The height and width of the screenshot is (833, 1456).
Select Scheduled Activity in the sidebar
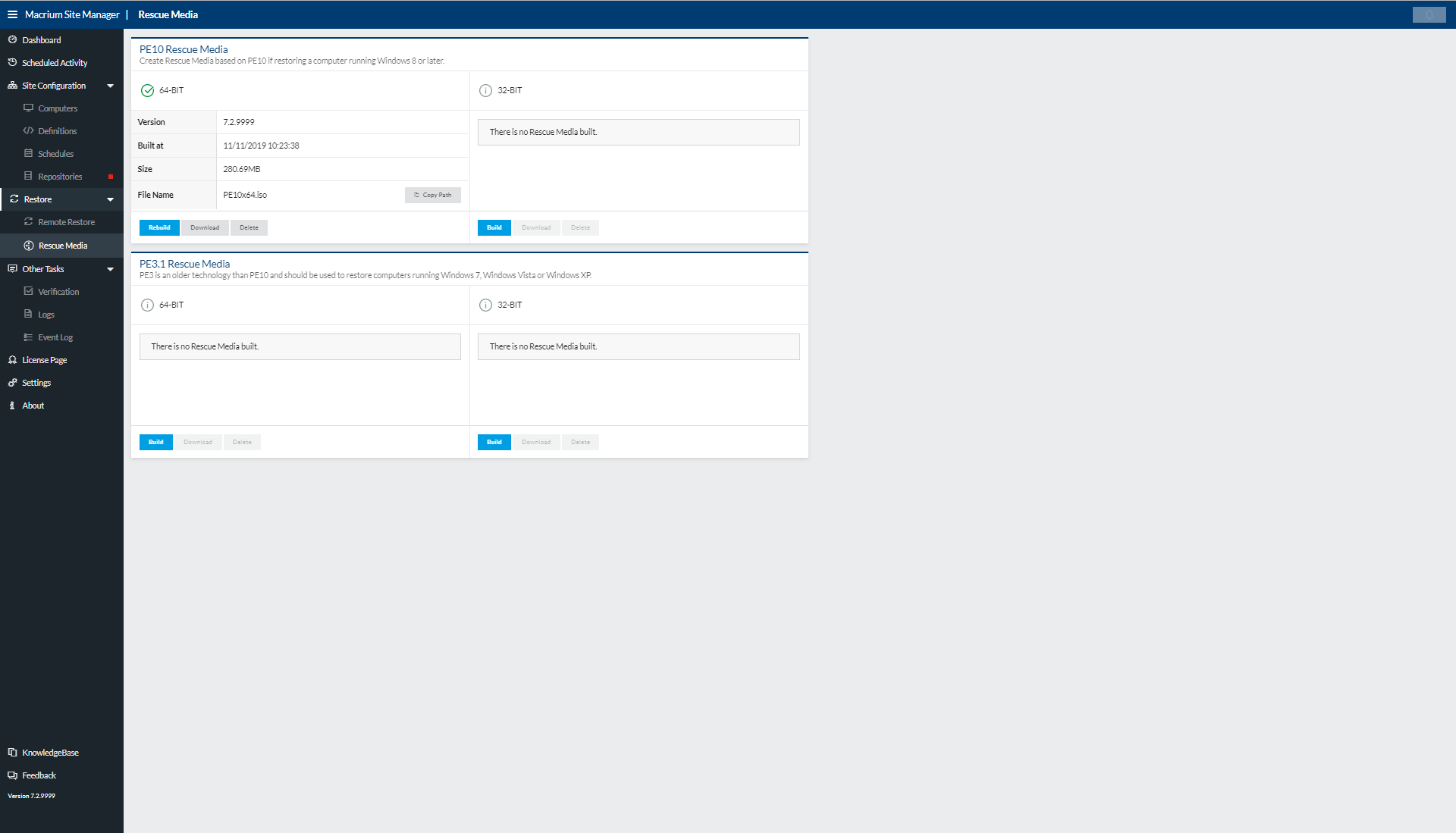55,62
